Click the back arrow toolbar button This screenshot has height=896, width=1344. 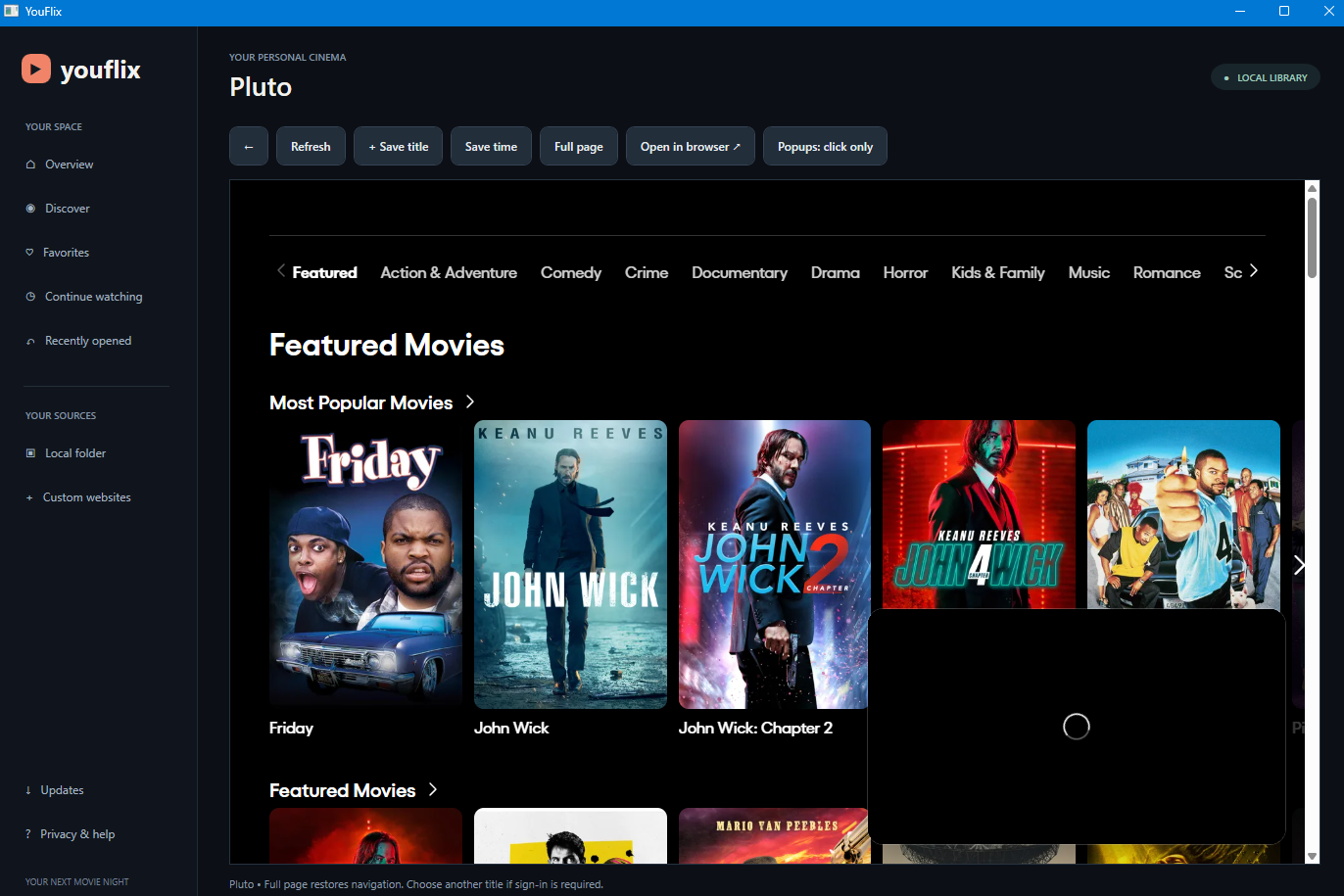(249, 146)
